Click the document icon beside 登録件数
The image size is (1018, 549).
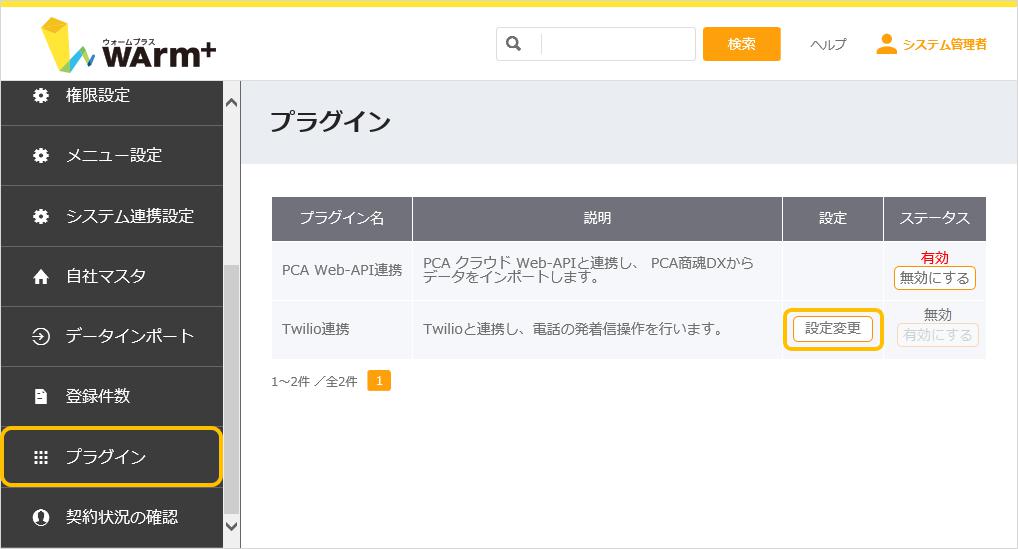41,396
